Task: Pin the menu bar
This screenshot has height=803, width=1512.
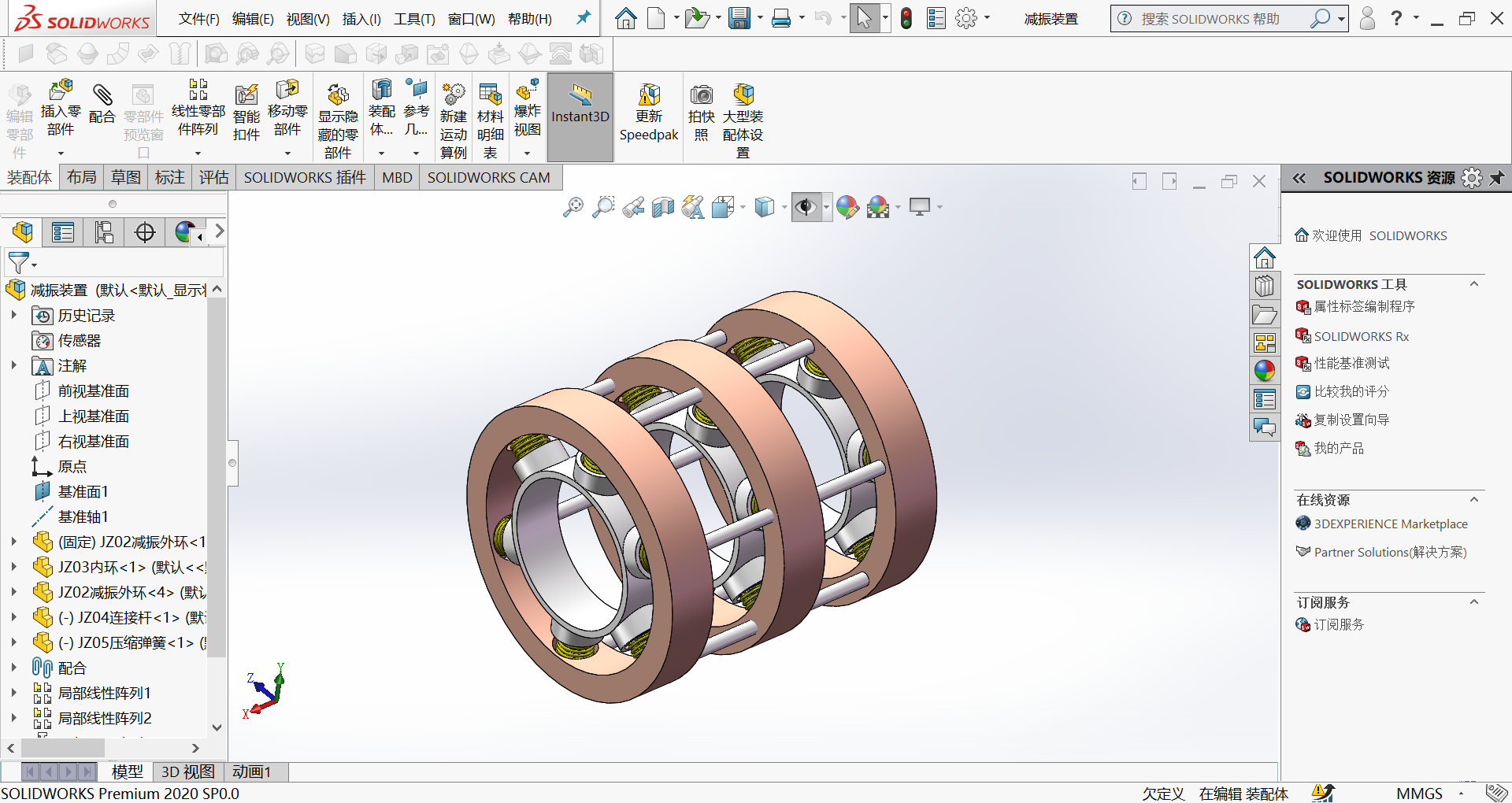Action: point(584,17)
